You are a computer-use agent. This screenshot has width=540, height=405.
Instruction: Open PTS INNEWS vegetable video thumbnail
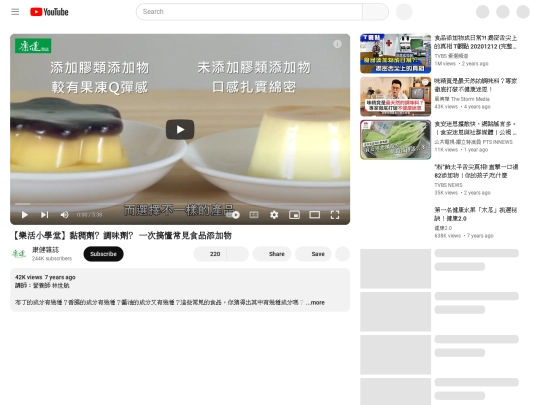(395, 139)
